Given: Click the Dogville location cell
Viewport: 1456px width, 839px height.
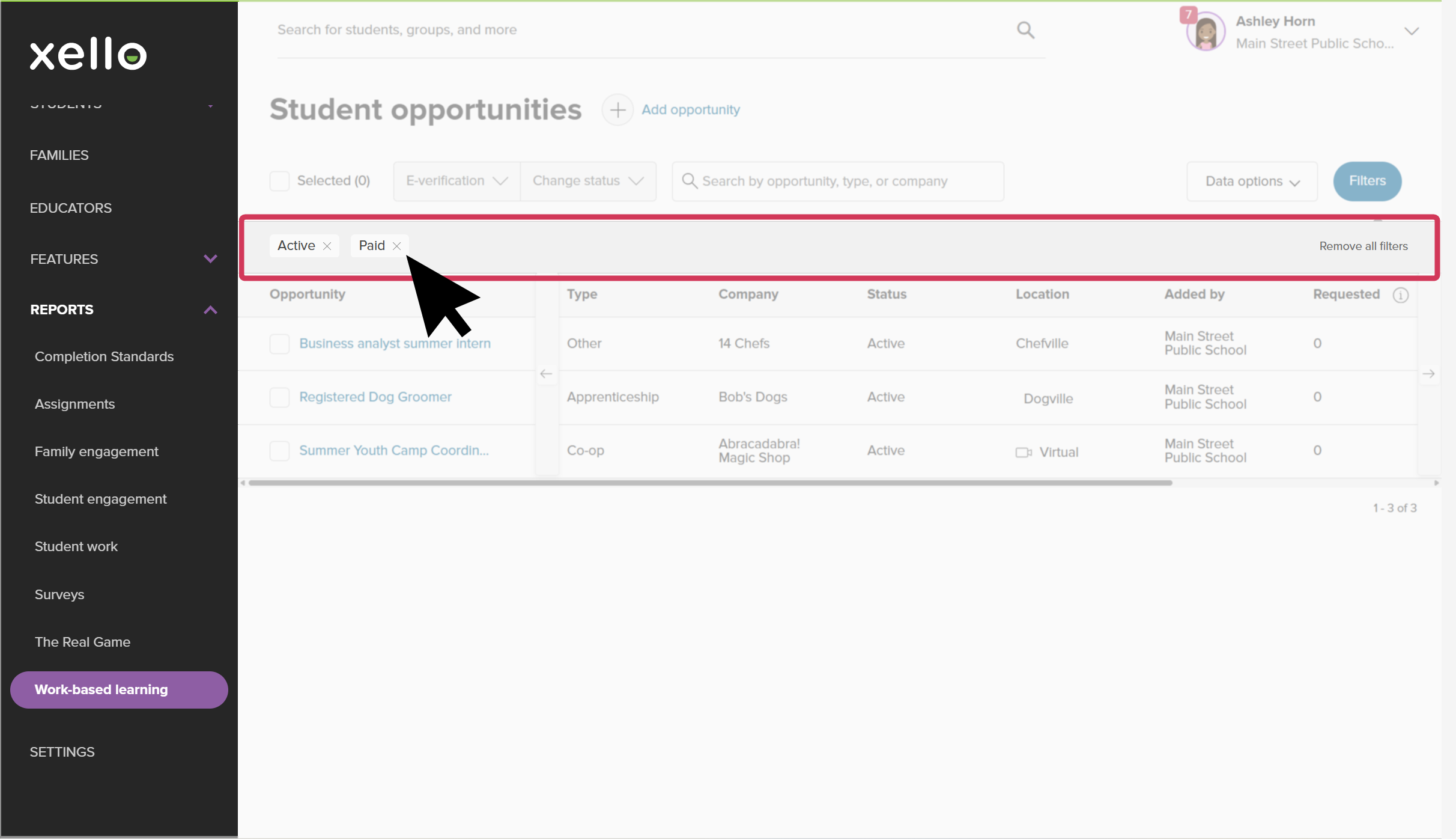Looking at the screenshot, I should (x=1048, y=399).
